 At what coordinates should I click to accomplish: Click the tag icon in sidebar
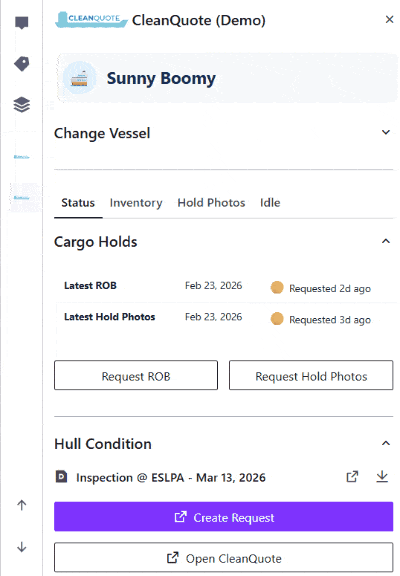tap(22, 64)
